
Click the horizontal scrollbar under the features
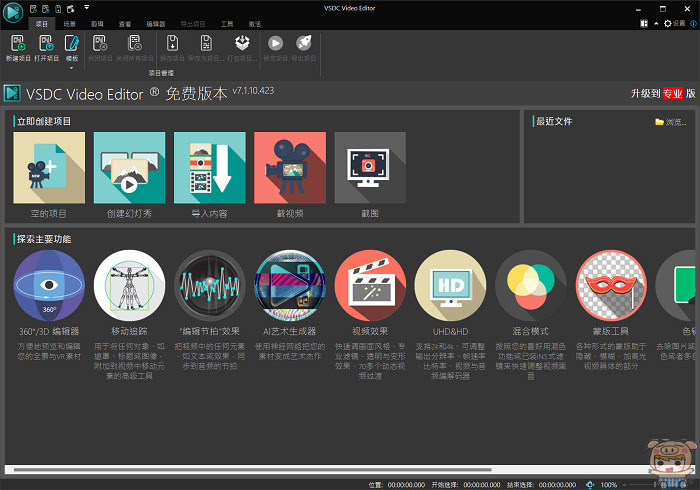[253, 469]
